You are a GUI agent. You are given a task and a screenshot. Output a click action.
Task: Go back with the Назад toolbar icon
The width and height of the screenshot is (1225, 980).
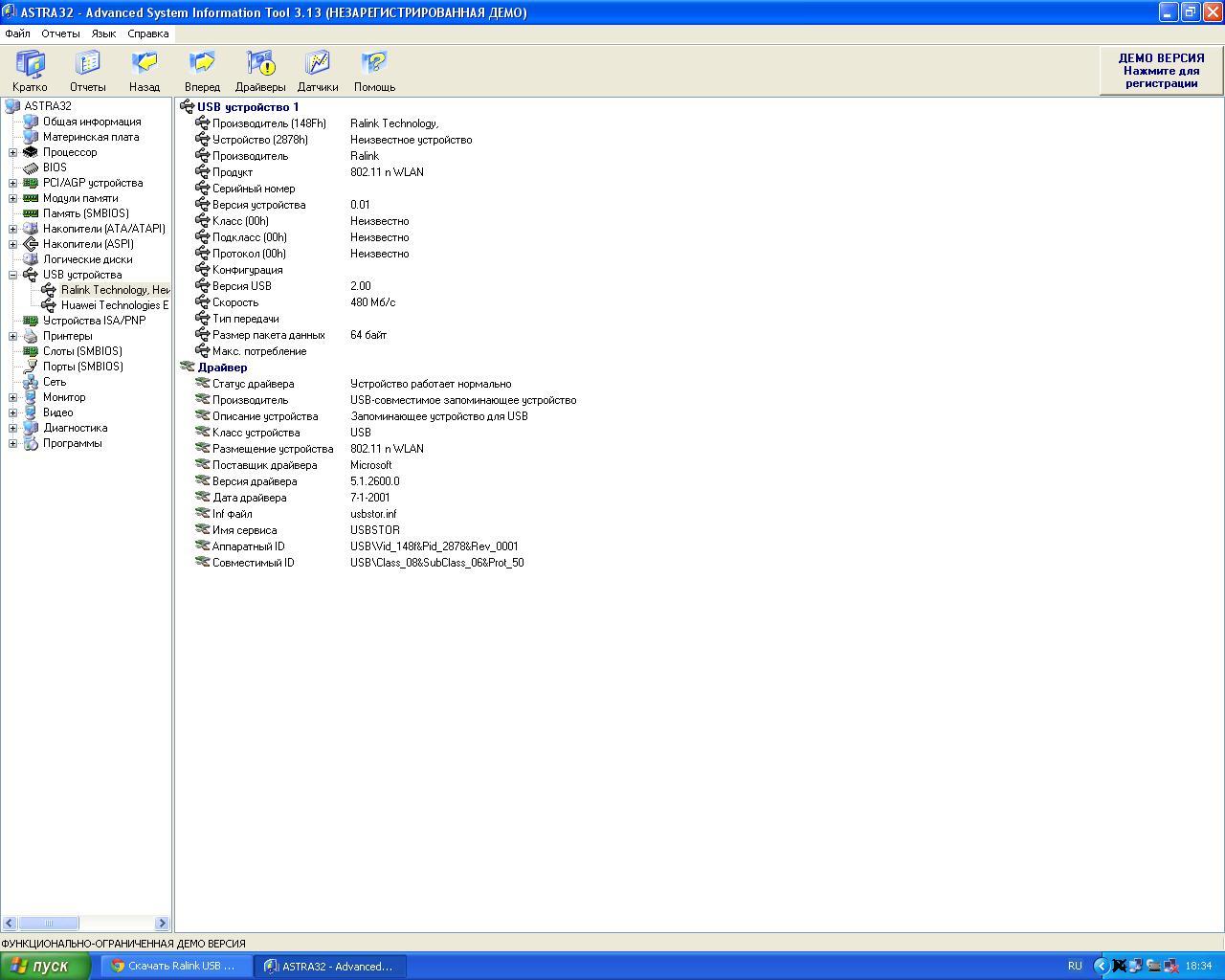(145, 63)
